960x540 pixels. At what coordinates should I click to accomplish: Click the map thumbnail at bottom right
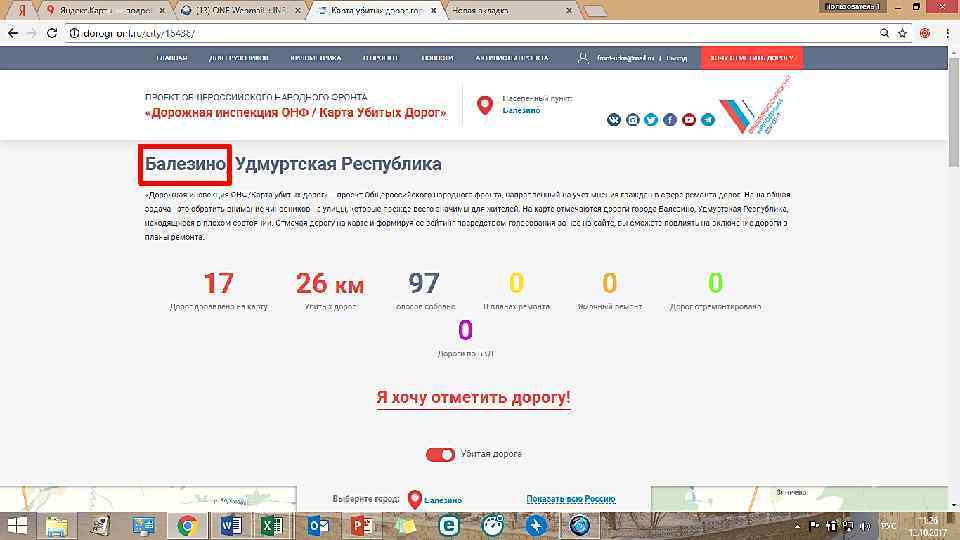pos(799,499)
